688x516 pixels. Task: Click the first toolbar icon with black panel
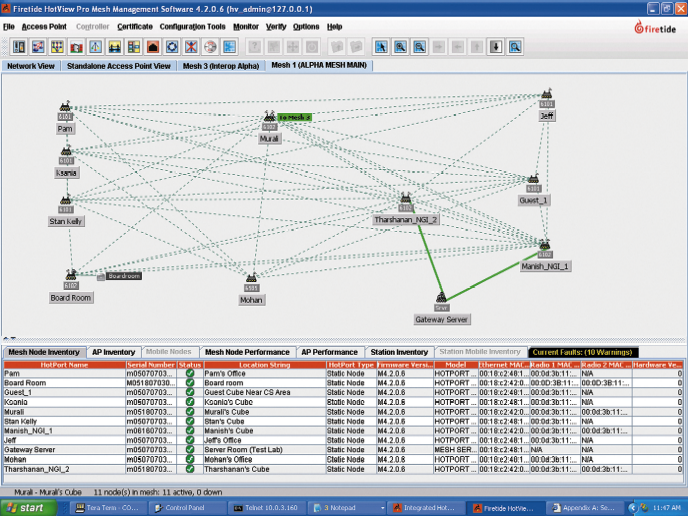(19, 47)
